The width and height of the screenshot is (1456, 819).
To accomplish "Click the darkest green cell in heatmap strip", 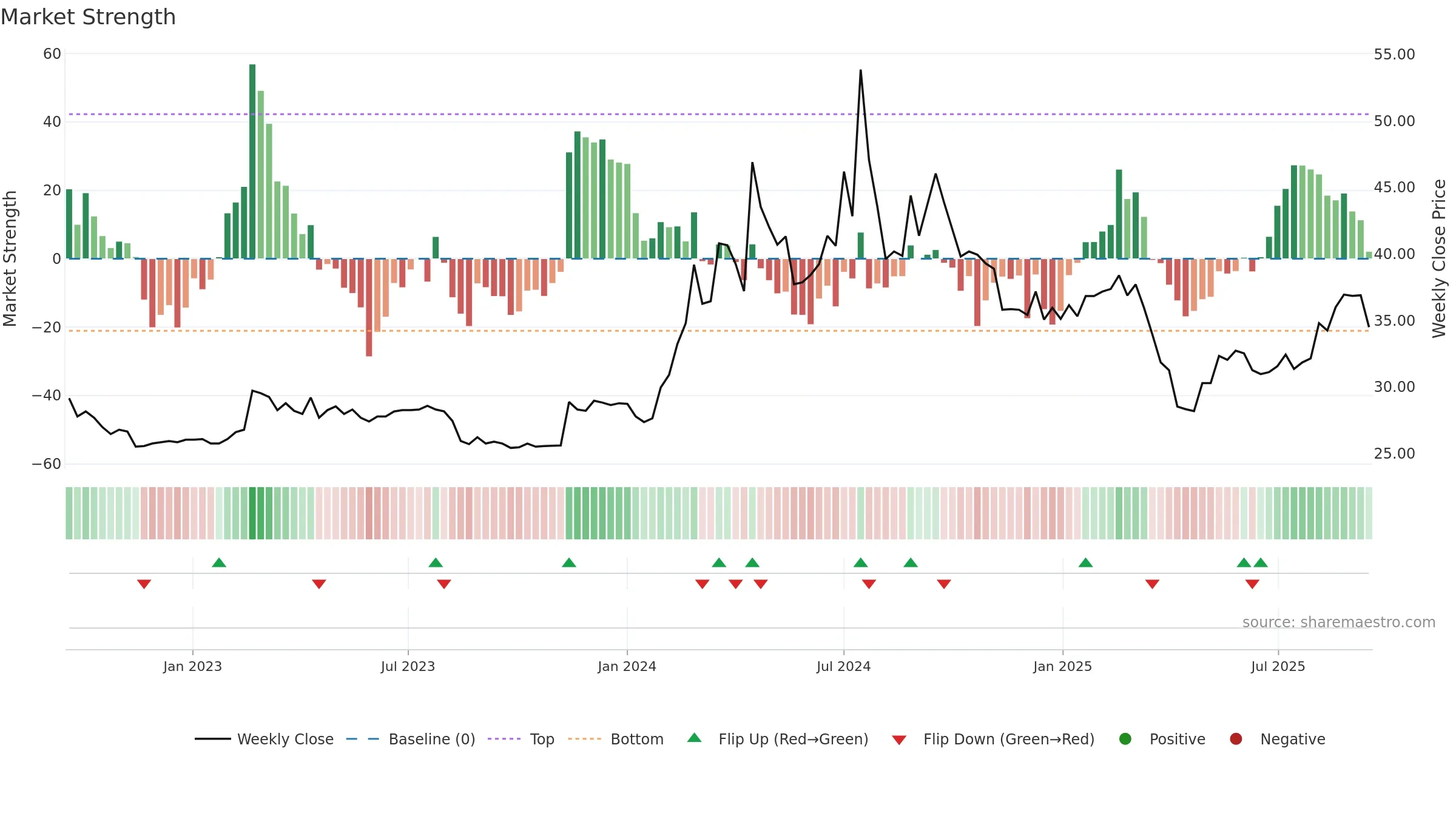I will [x=252, y=513].
